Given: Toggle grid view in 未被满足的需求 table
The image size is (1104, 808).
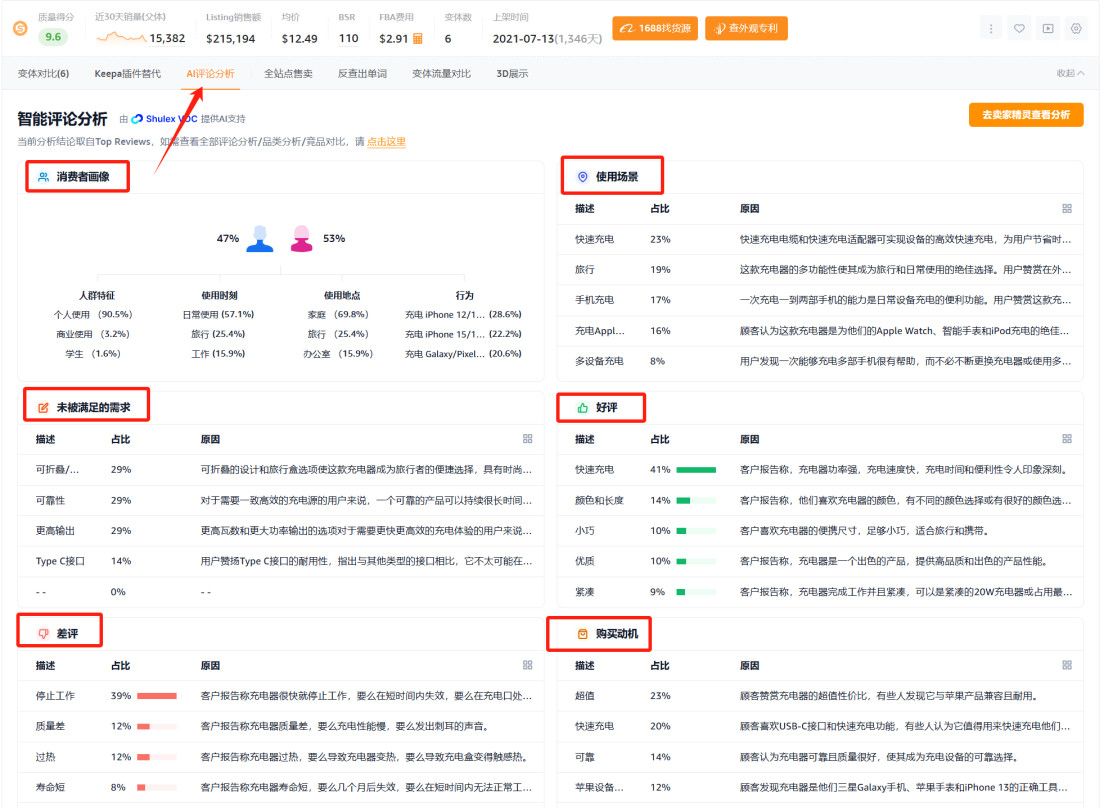Looking at the screenshot, I should click(x=527, y=438).
